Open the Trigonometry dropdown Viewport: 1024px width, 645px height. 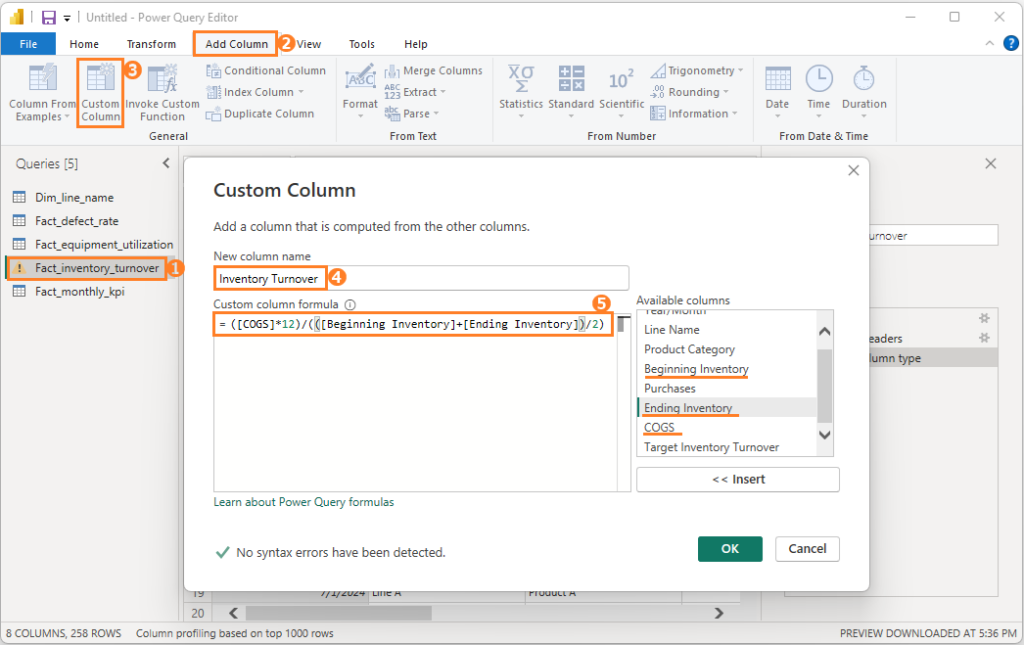tap(741, 71)
